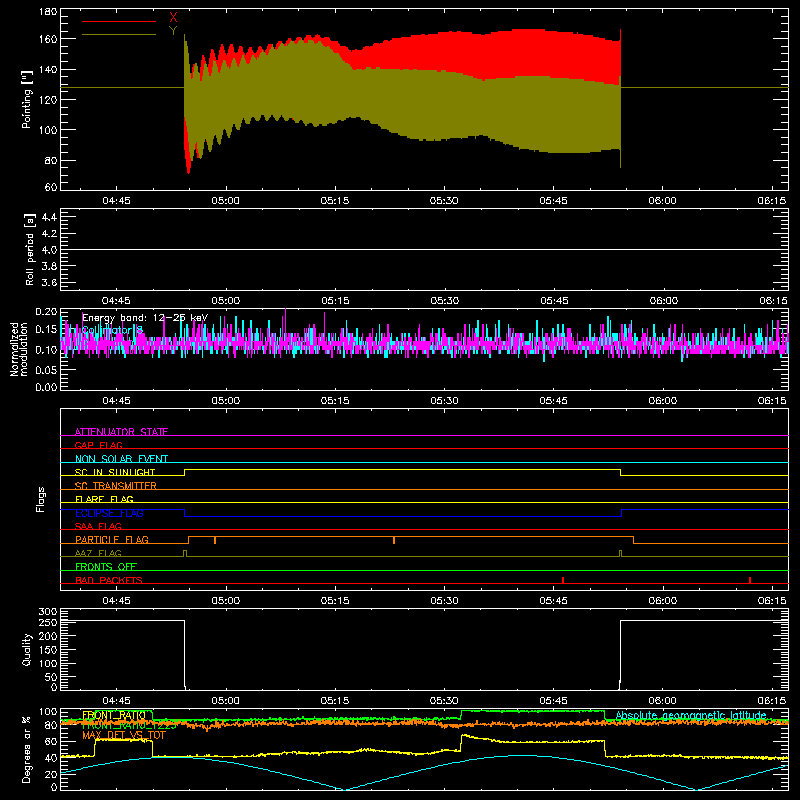
Task: Select the SC_TRANSMITTER flag label
Action: pyautogui.click(x=116, y=486)
